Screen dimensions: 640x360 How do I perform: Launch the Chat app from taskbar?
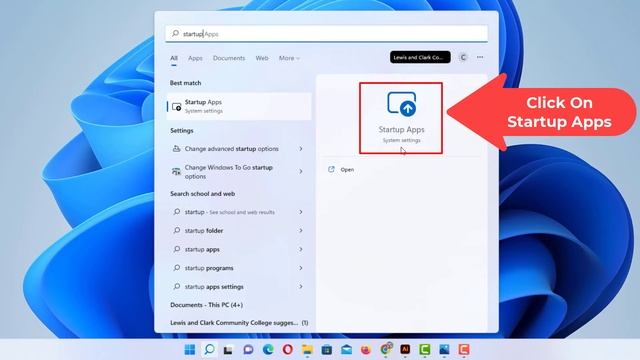pos(248,350)
